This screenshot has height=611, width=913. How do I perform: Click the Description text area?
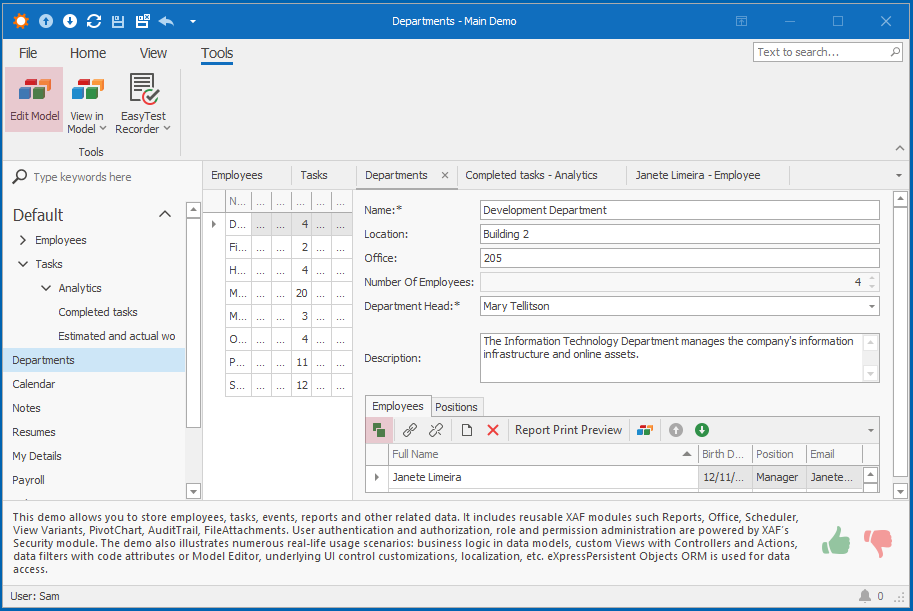click(x=673, y=358)
